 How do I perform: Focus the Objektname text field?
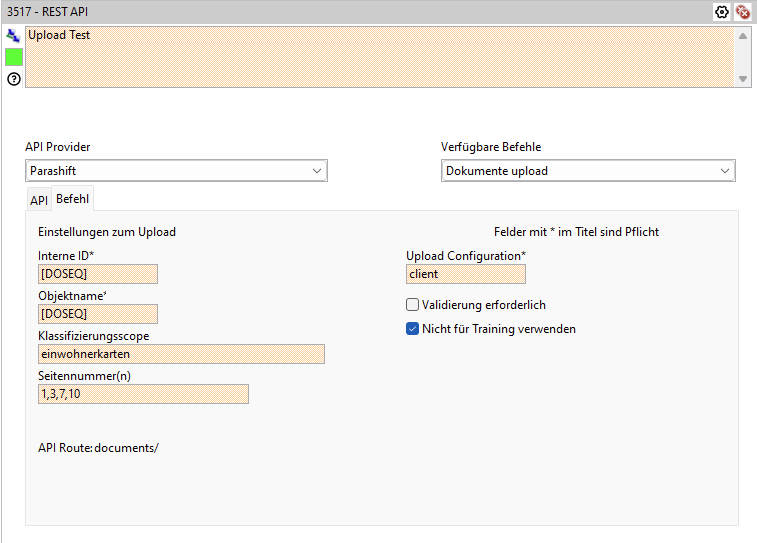point(98,314)
